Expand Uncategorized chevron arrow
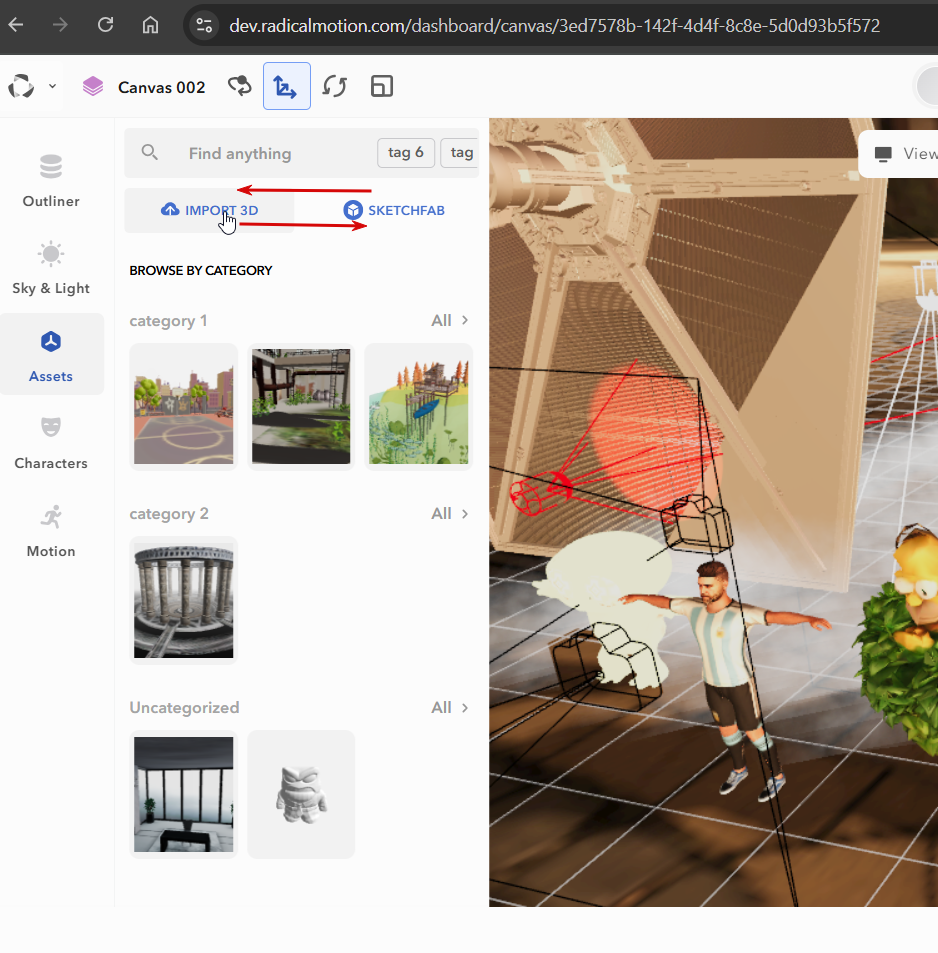The width and height of the screenshot is (938, 953). point(465,707)
